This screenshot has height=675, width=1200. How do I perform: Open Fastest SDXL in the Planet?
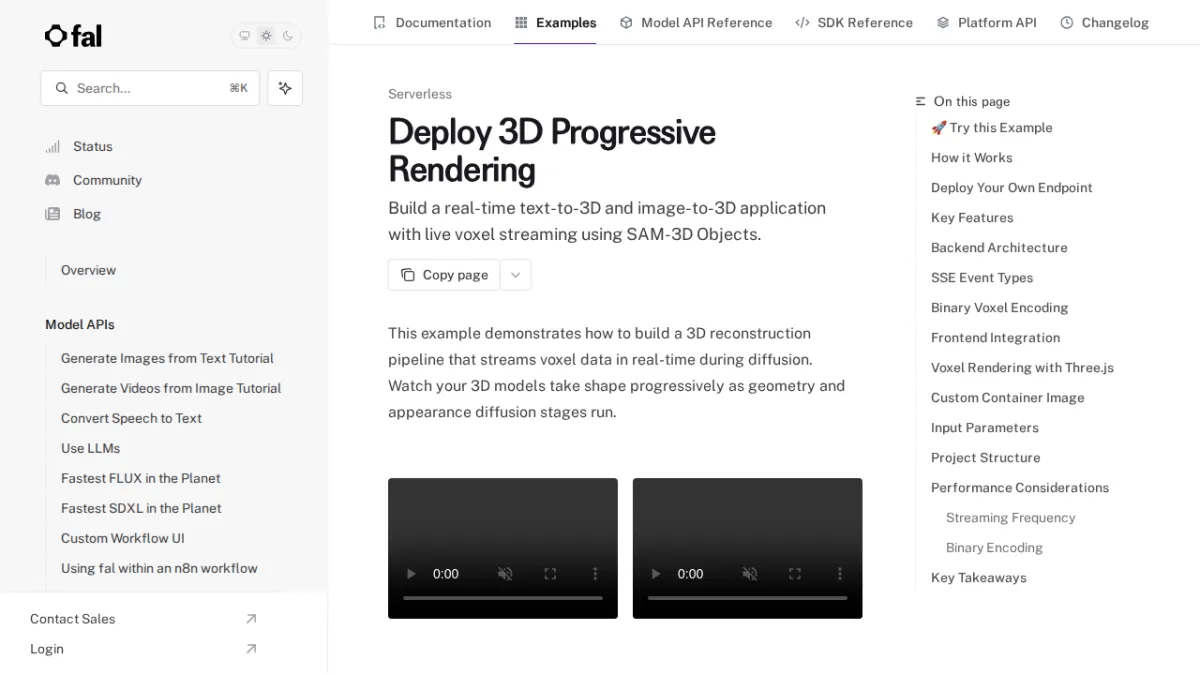(x=141, y=508)
